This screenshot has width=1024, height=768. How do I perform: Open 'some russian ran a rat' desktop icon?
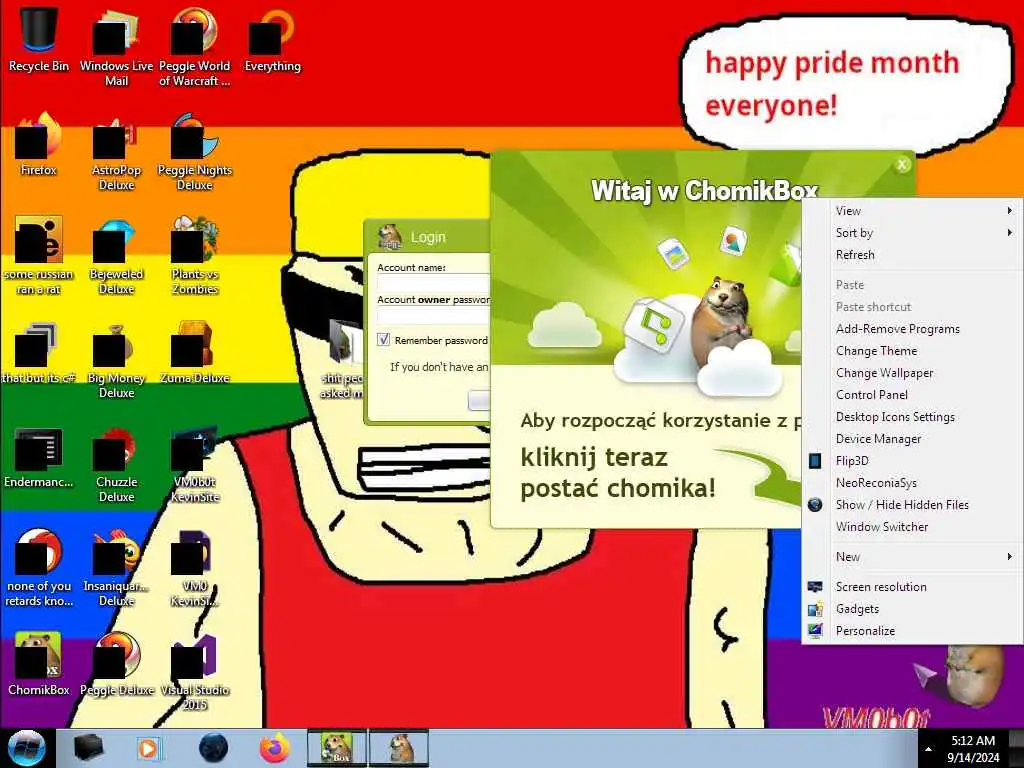pos(39,255)
